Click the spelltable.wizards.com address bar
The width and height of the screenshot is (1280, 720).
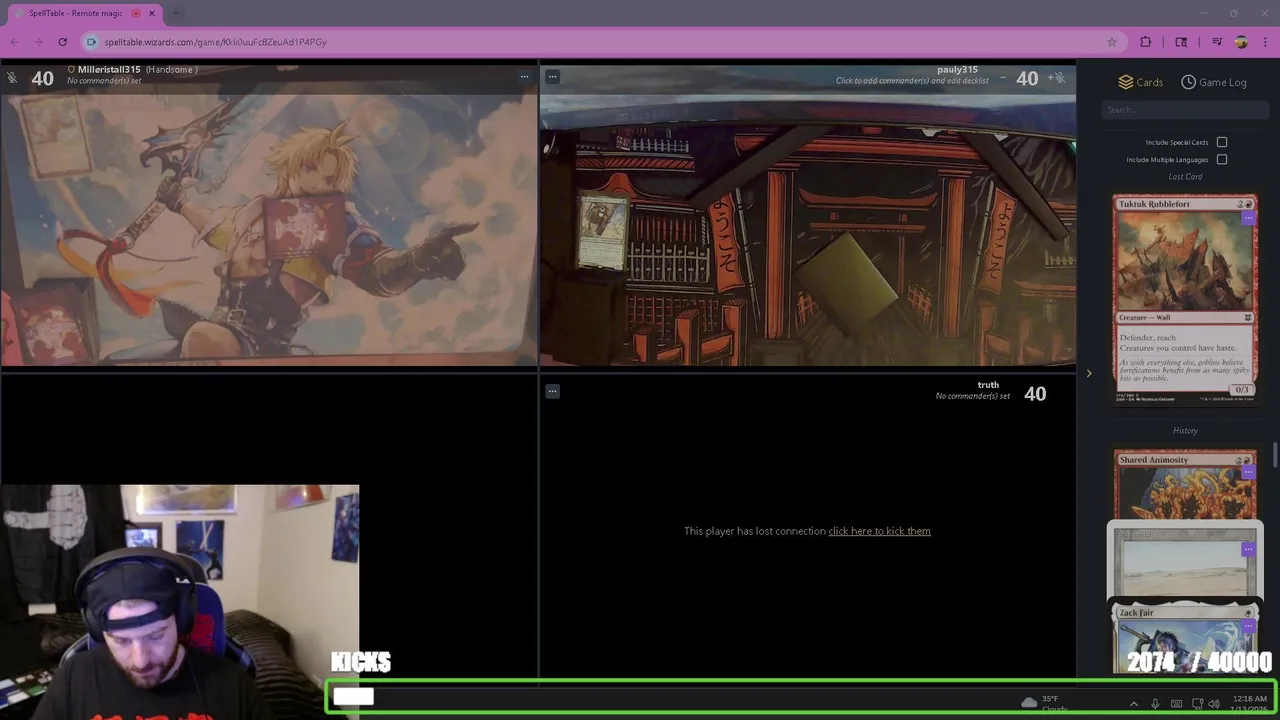[600, 42]
